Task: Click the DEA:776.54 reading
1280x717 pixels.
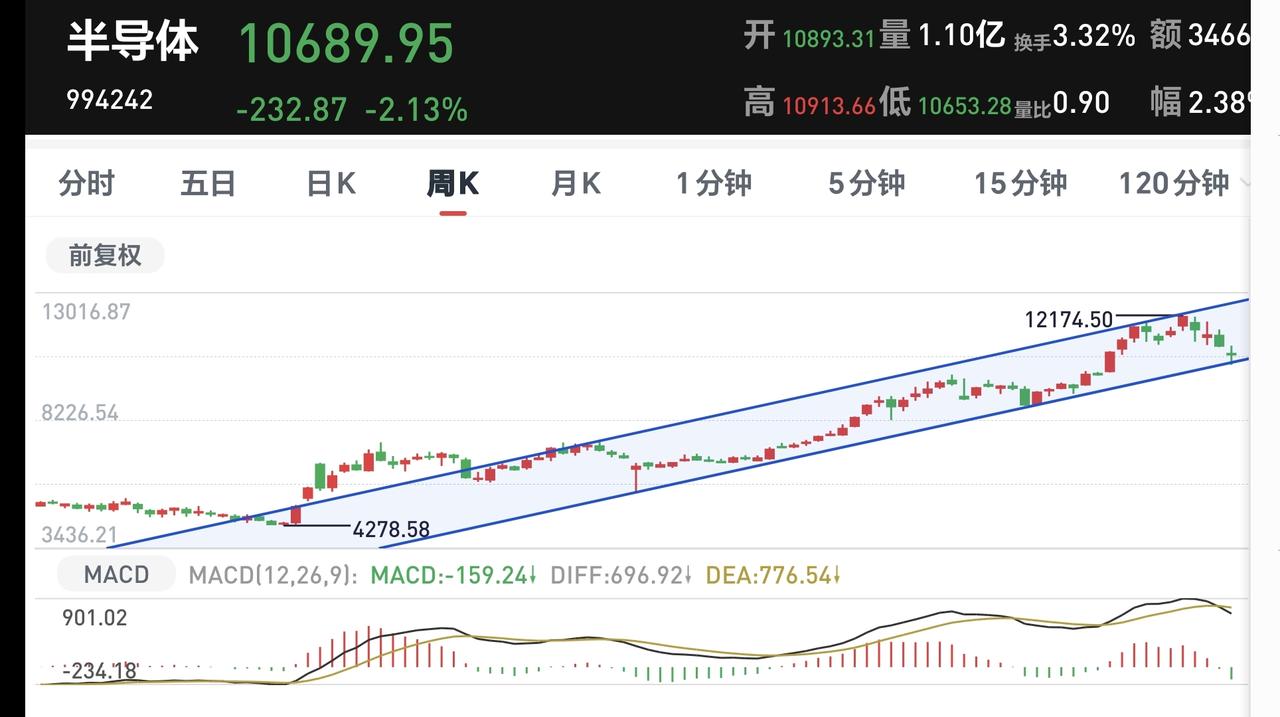Action: pos(772,575)
